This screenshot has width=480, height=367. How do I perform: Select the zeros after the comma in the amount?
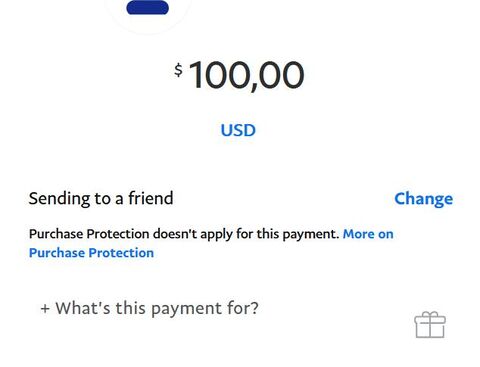click(x=282, y=75)
